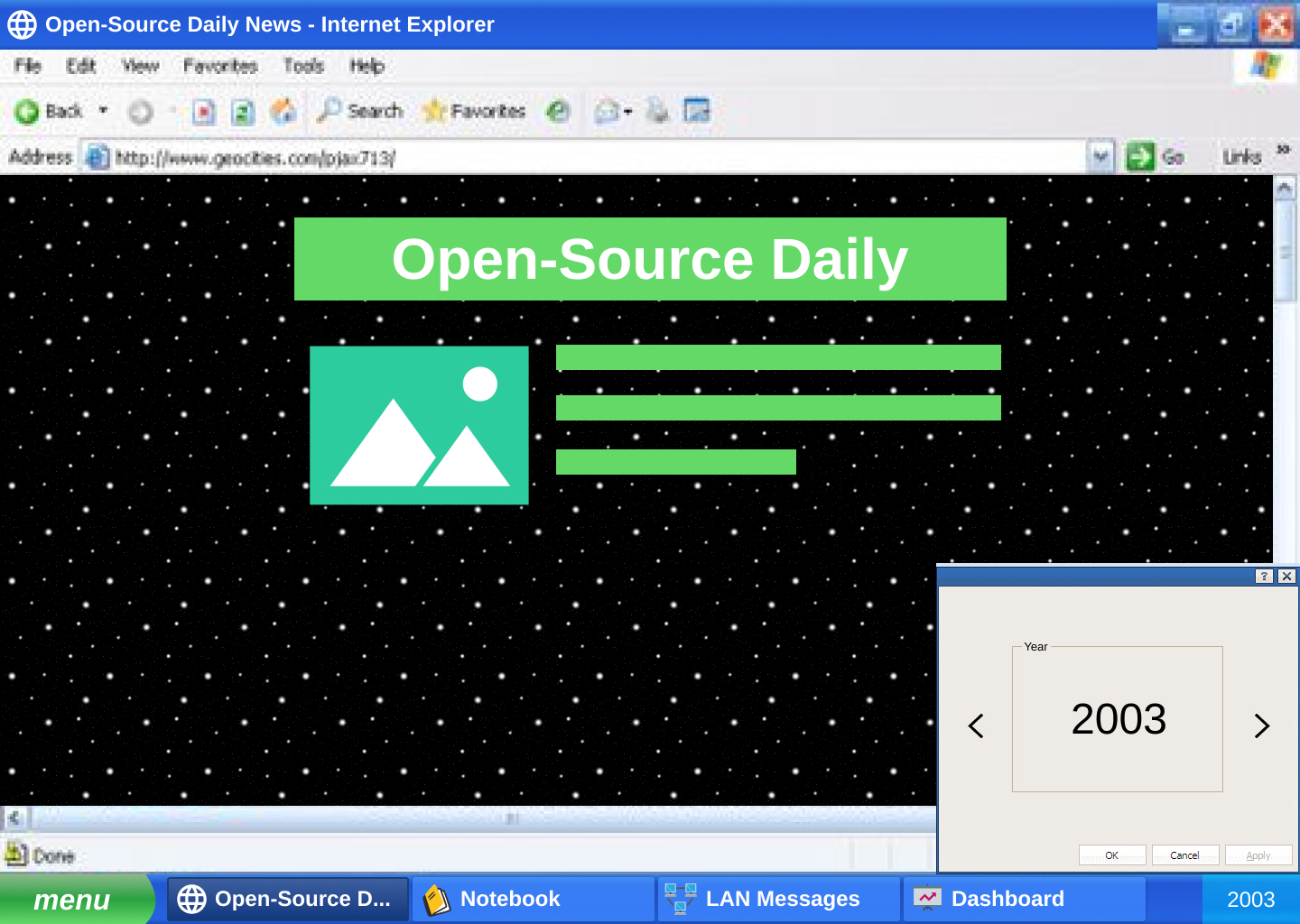Refresh the current page
The height and width of the screenshot is (924, 1300).
pos(243,112)
